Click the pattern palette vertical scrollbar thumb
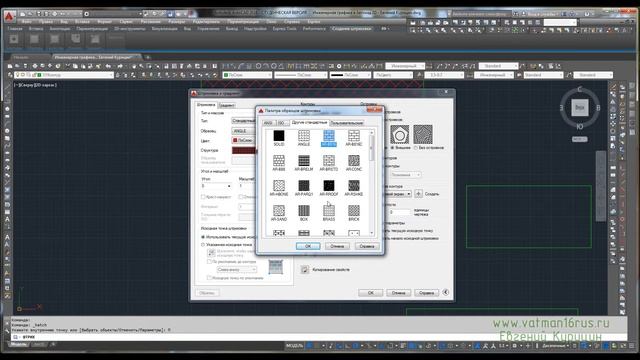 371,148
